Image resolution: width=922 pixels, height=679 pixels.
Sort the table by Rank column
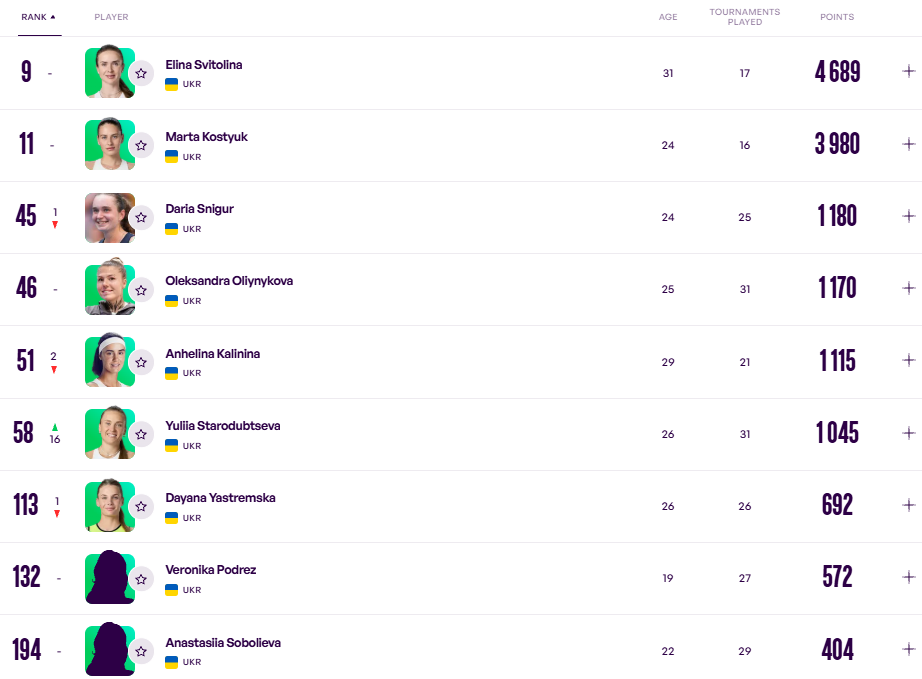pyautogui.click(x=39, y=17)
